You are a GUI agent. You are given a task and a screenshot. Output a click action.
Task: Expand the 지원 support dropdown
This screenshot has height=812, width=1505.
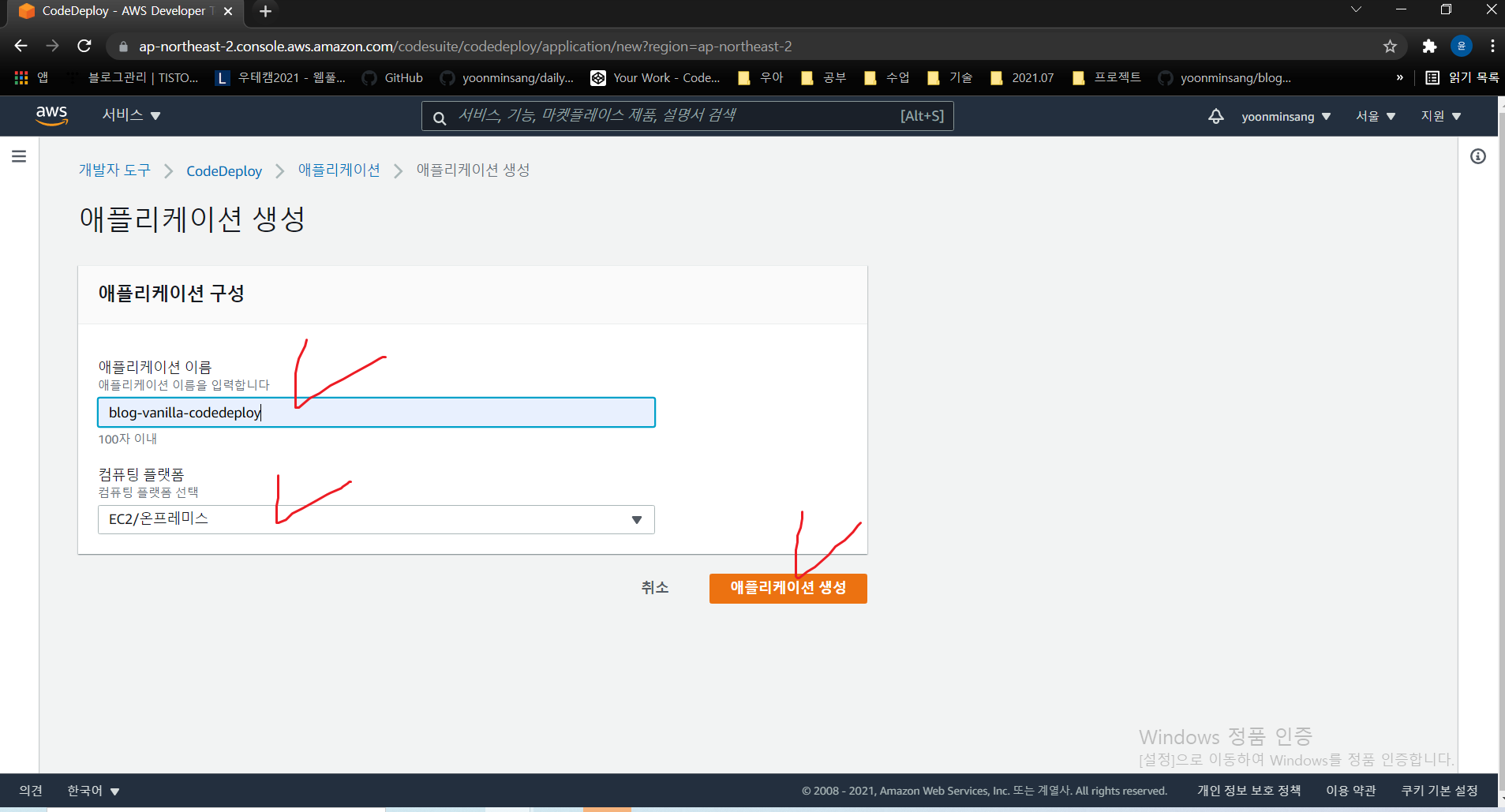(x=1441, y=116)
